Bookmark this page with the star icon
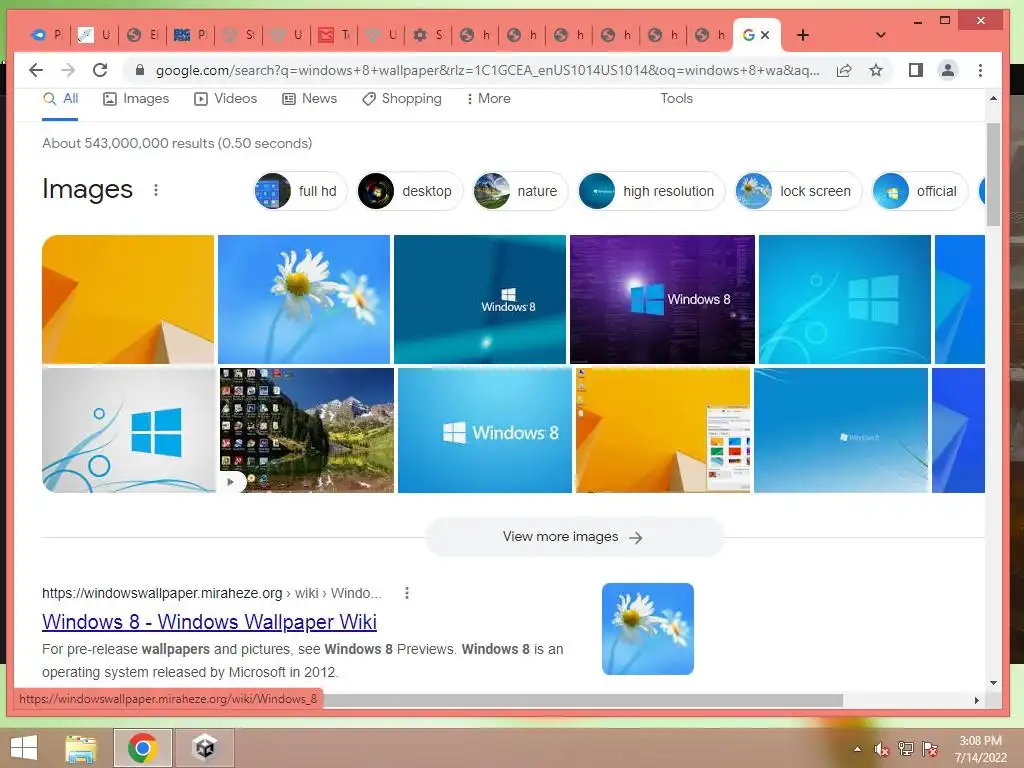 pyautogui.click(x=876, y=70)
